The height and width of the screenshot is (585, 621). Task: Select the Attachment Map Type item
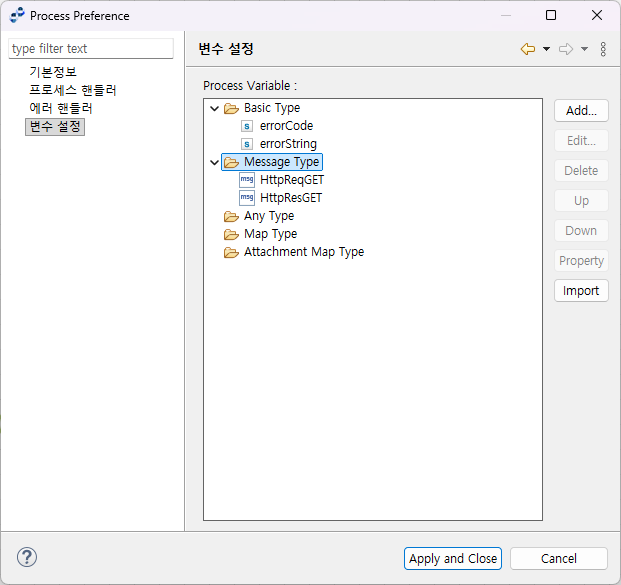(x=303, y=252)
